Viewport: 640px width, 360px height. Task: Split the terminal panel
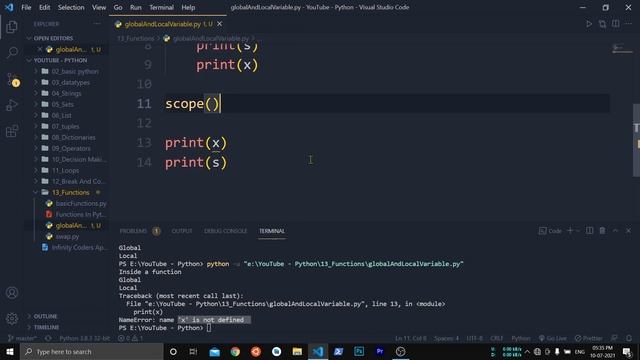tap(589, 231)
